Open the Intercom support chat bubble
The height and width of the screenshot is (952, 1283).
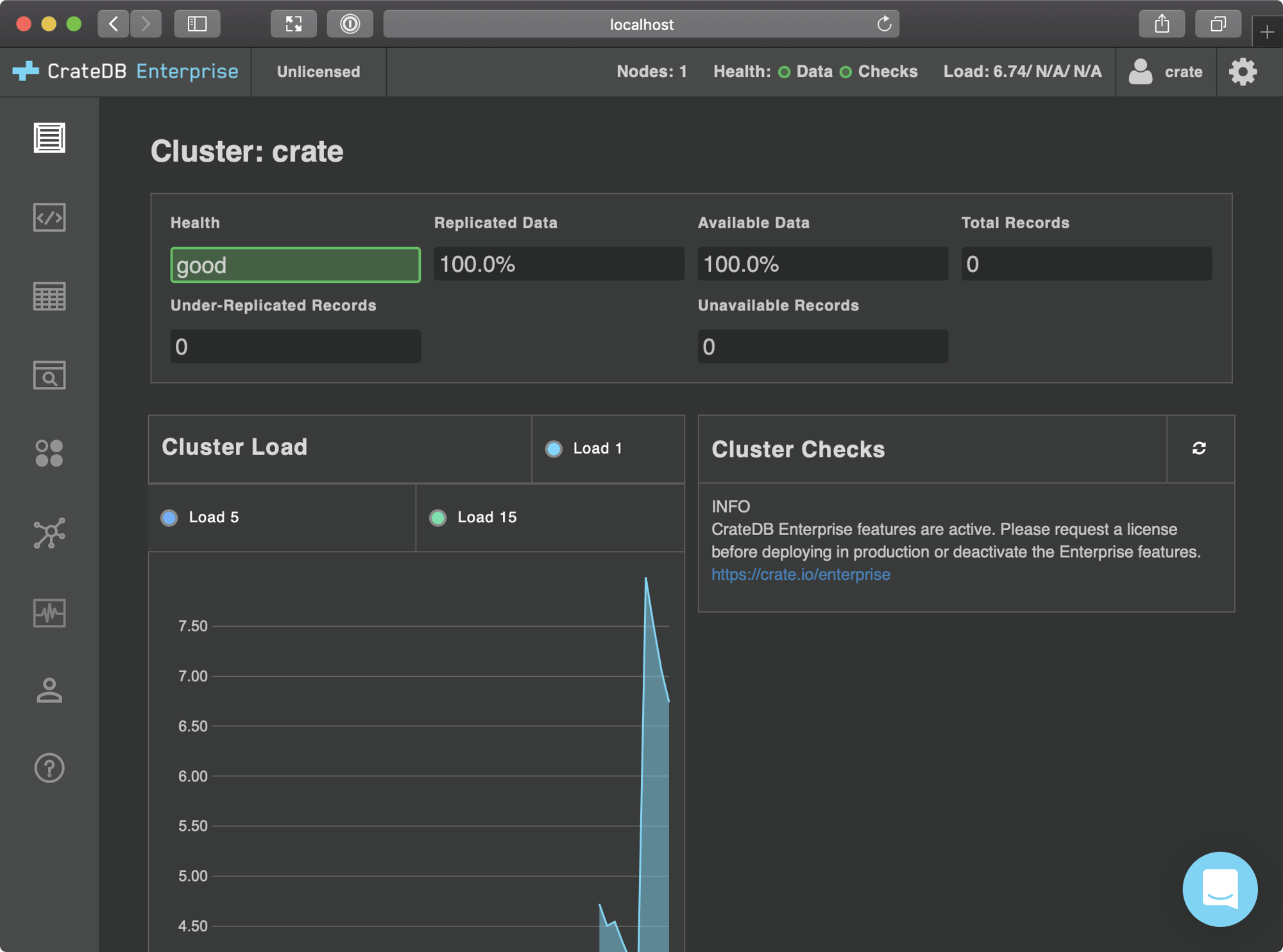click(1219, 888)
